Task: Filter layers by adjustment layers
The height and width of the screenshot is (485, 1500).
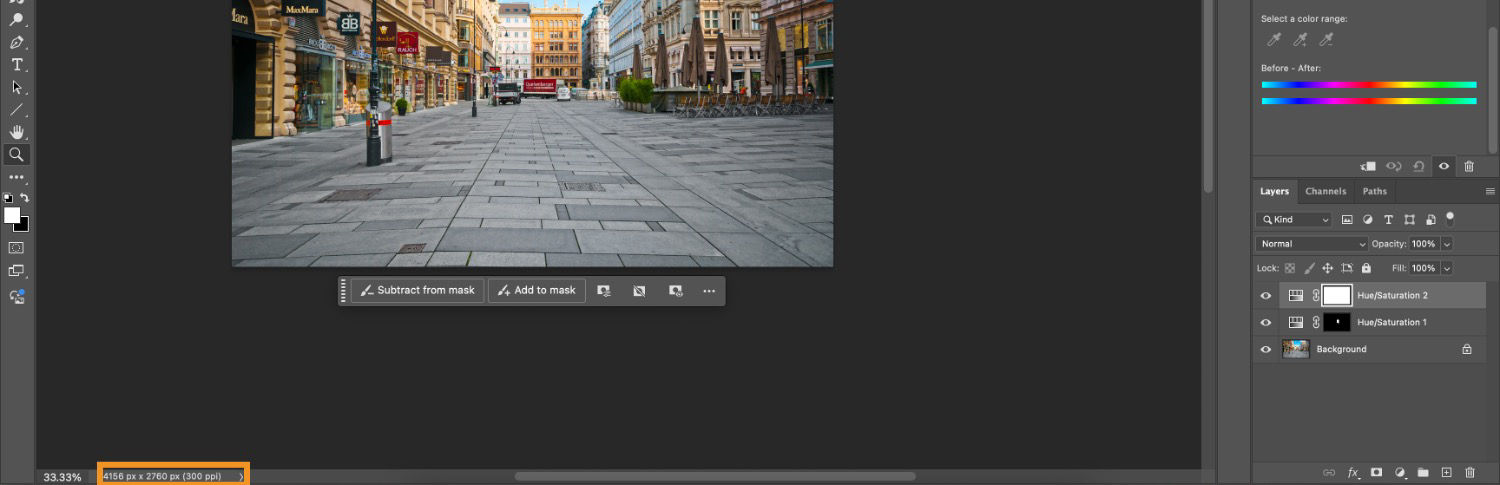Action: [1368, 219]
